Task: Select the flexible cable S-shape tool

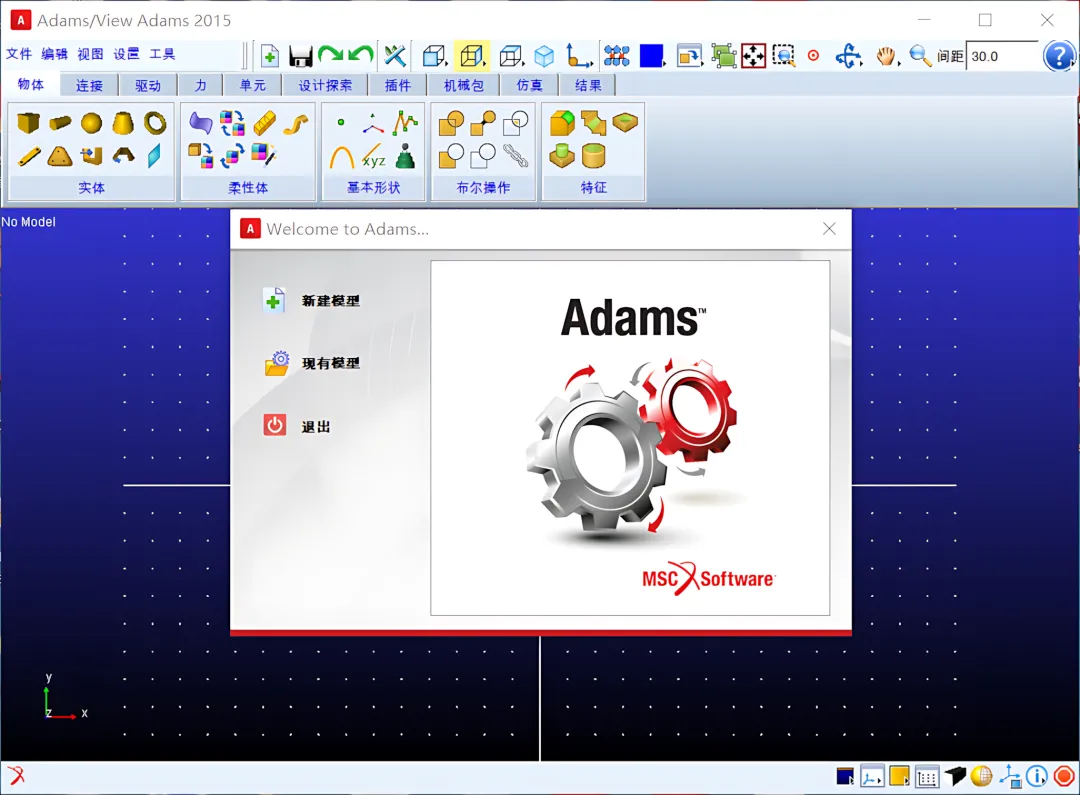Action: coord(296,123)
